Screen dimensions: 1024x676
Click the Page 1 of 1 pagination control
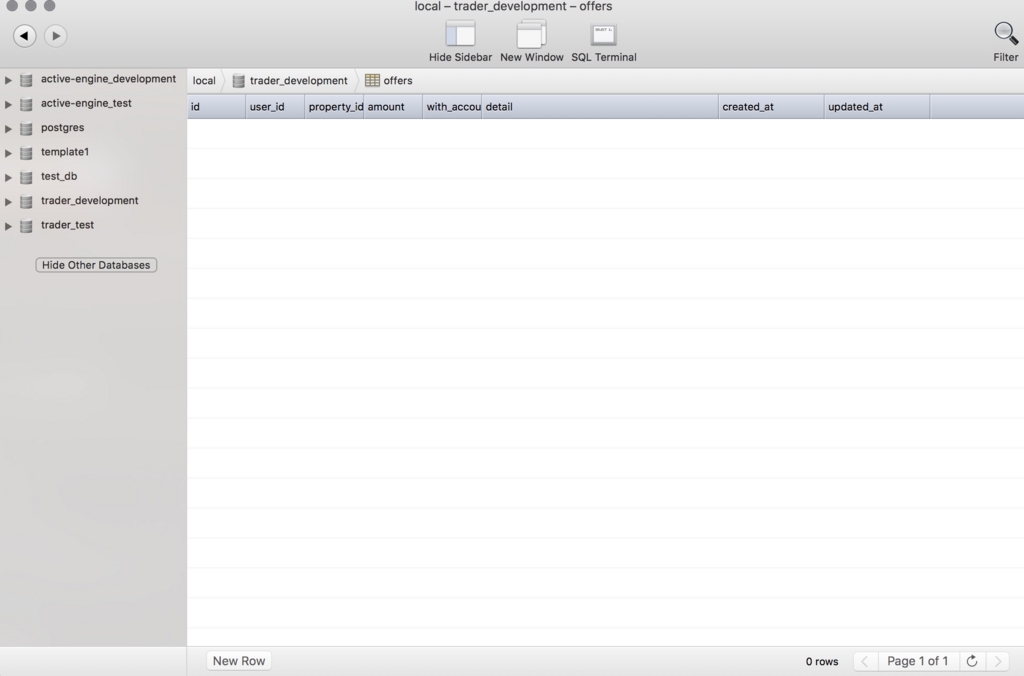[918, 661]
